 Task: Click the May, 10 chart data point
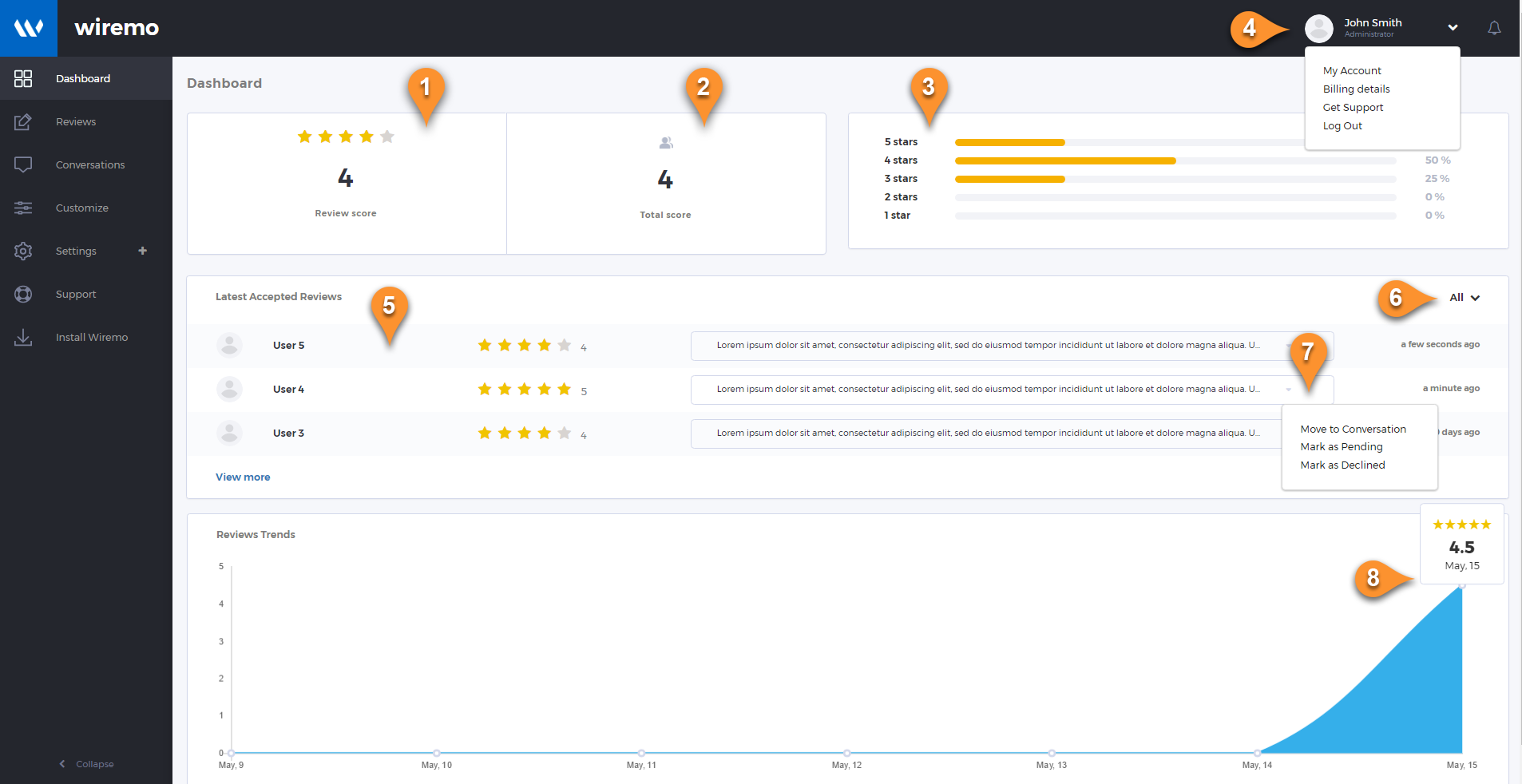click(x=436, y=753)
